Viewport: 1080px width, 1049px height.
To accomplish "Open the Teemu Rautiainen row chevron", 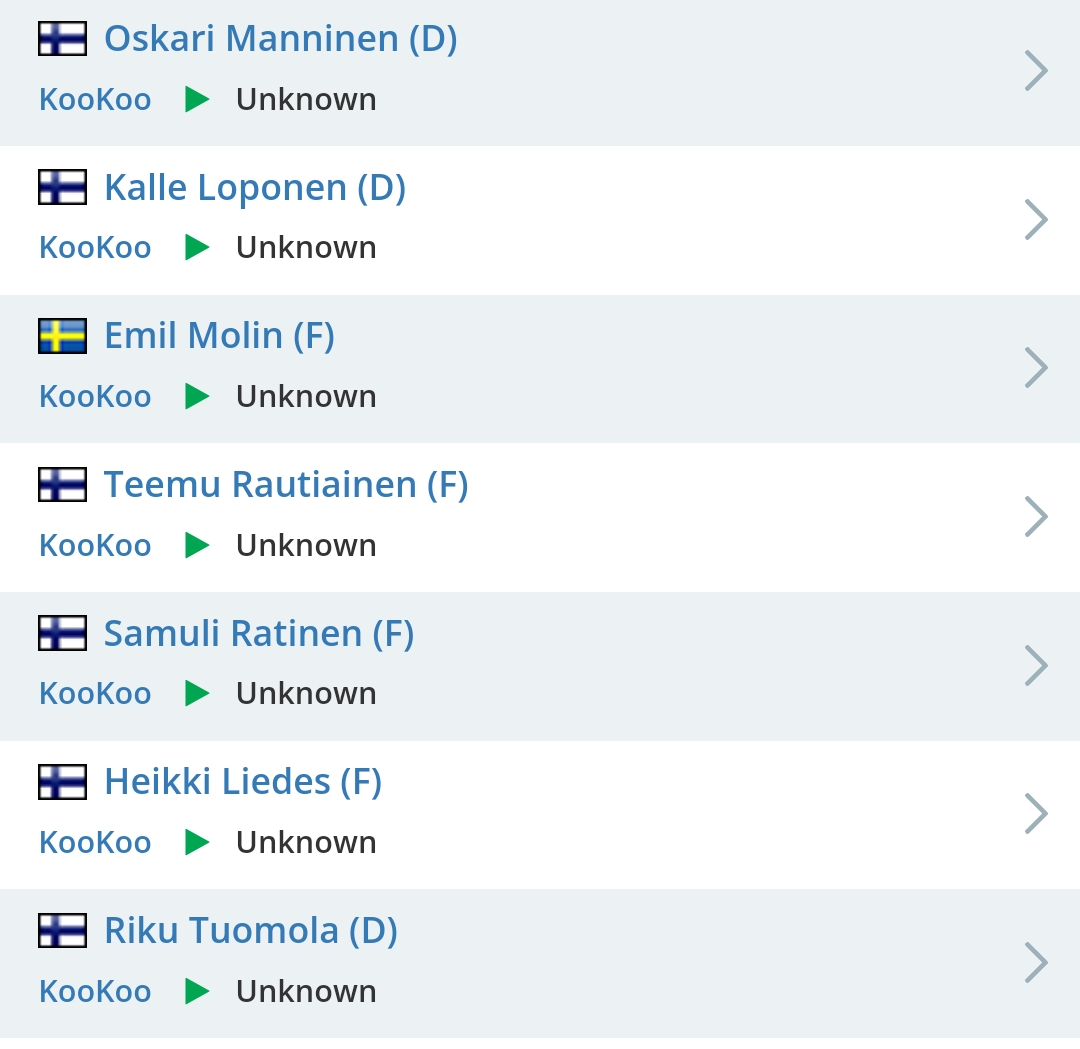I will point(1036,517).
